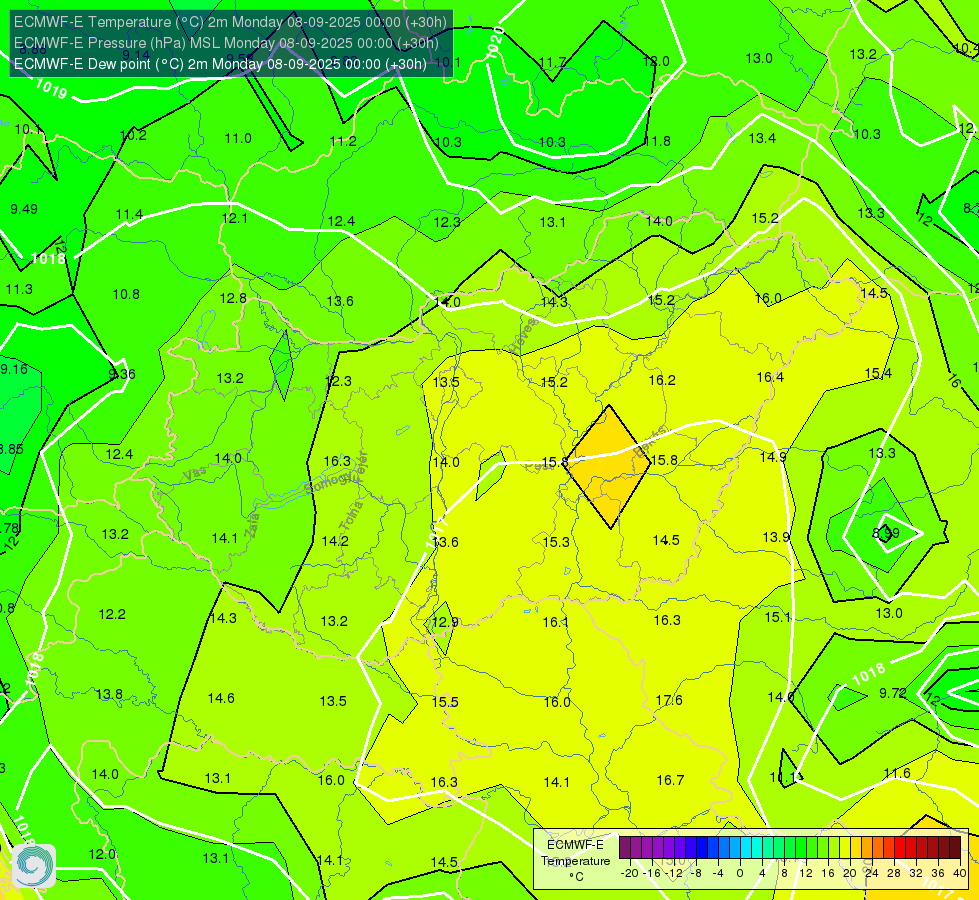This screenshot has width=979, height=900.
Task: Click the Tolna county label
Action: click(351, 516)
